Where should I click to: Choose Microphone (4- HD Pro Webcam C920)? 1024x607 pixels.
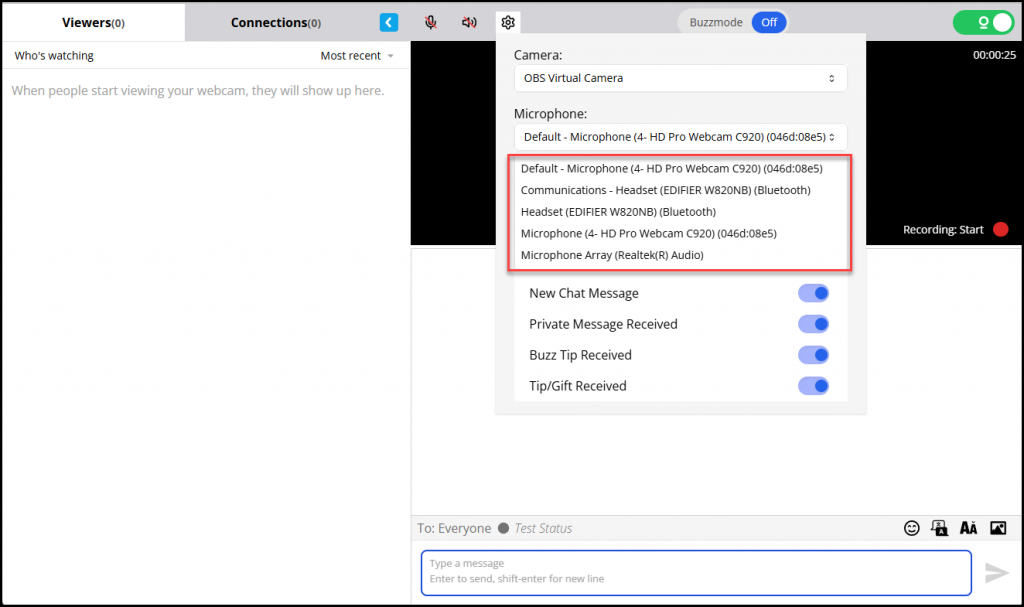648,233
